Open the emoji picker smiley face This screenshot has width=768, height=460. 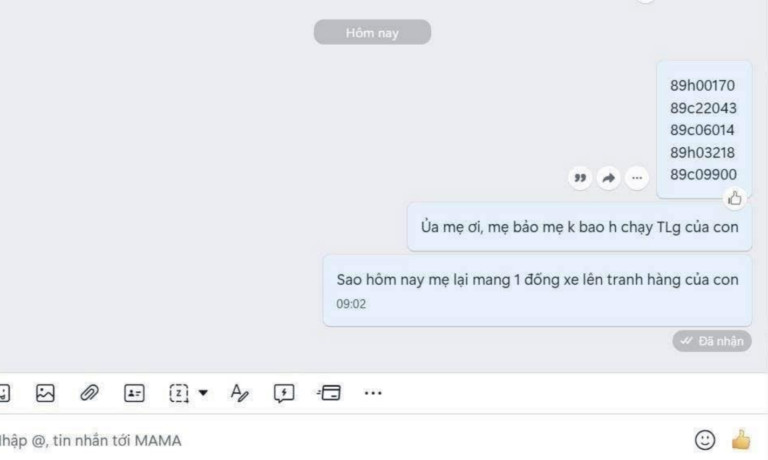pos(705,439)
